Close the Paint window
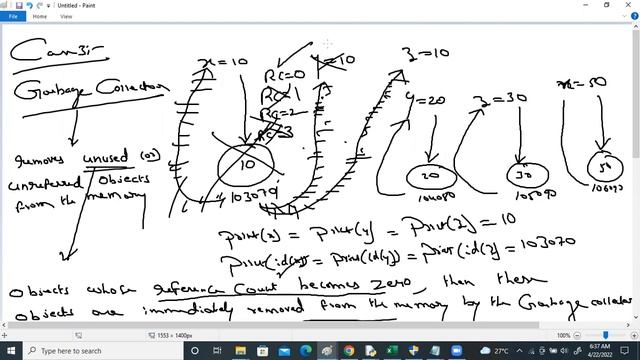Image resolution: width=640 pixels, height=360 pixels. pyautogui.click(x=629, y=5)
